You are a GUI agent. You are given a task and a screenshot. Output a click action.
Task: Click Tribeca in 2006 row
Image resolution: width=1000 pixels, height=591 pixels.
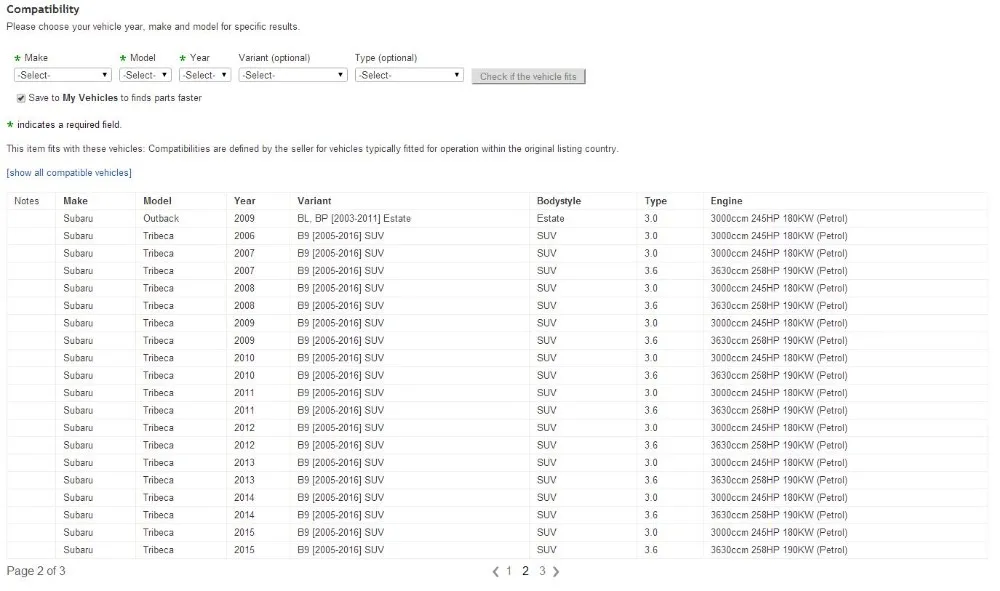coord(158,236)
